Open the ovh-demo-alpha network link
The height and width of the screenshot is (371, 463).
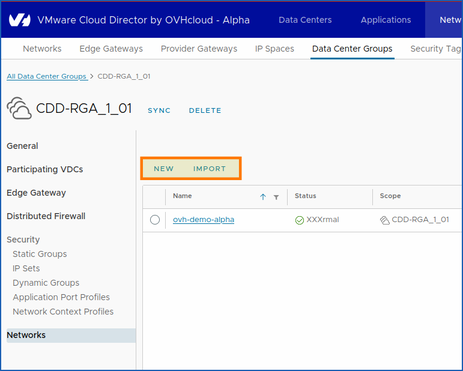[203, 220]
